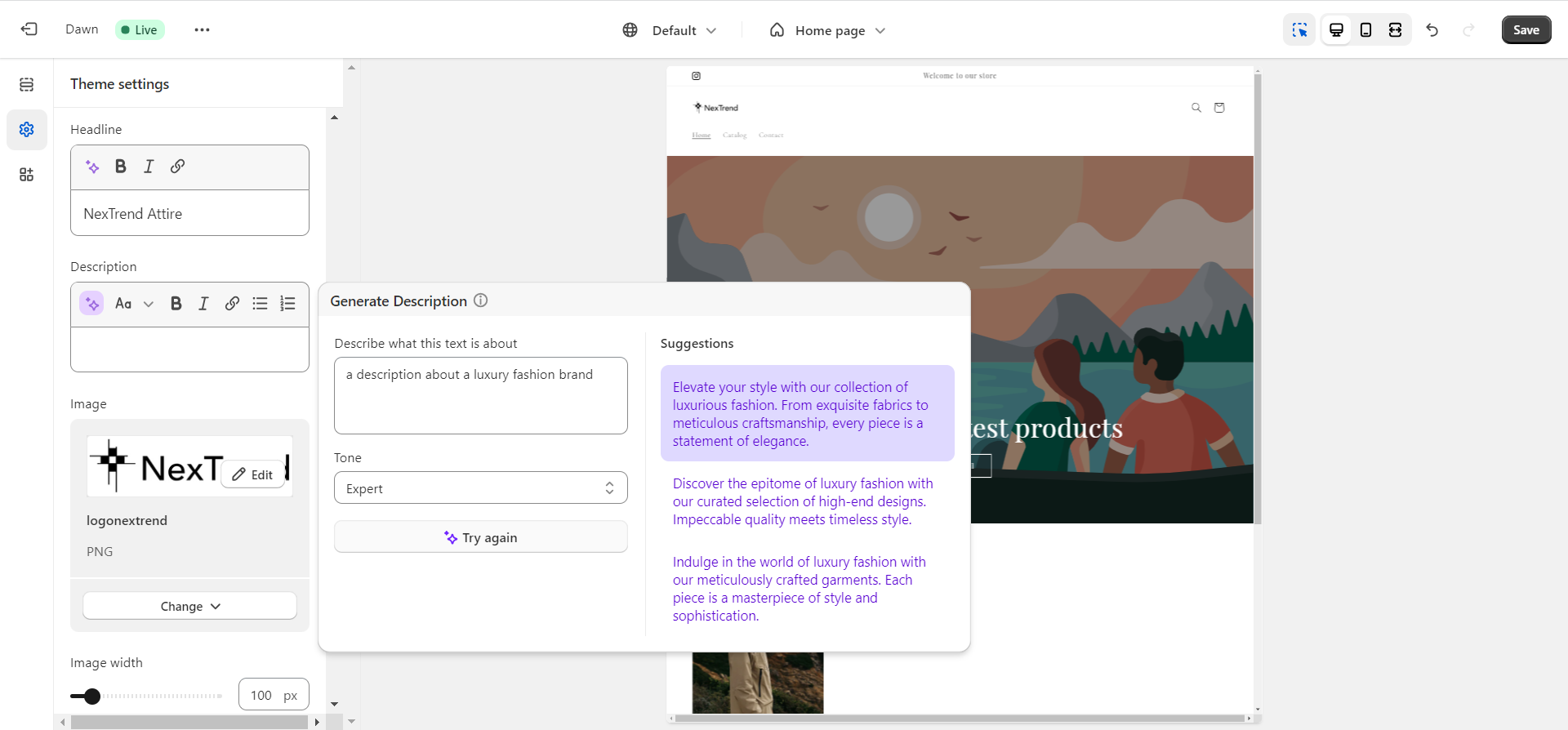Image resolution: width=1568 pixels, height=730 pixels.
Task: Click the Description AI generate sparkle icon
Action: (x=91, y=304)
